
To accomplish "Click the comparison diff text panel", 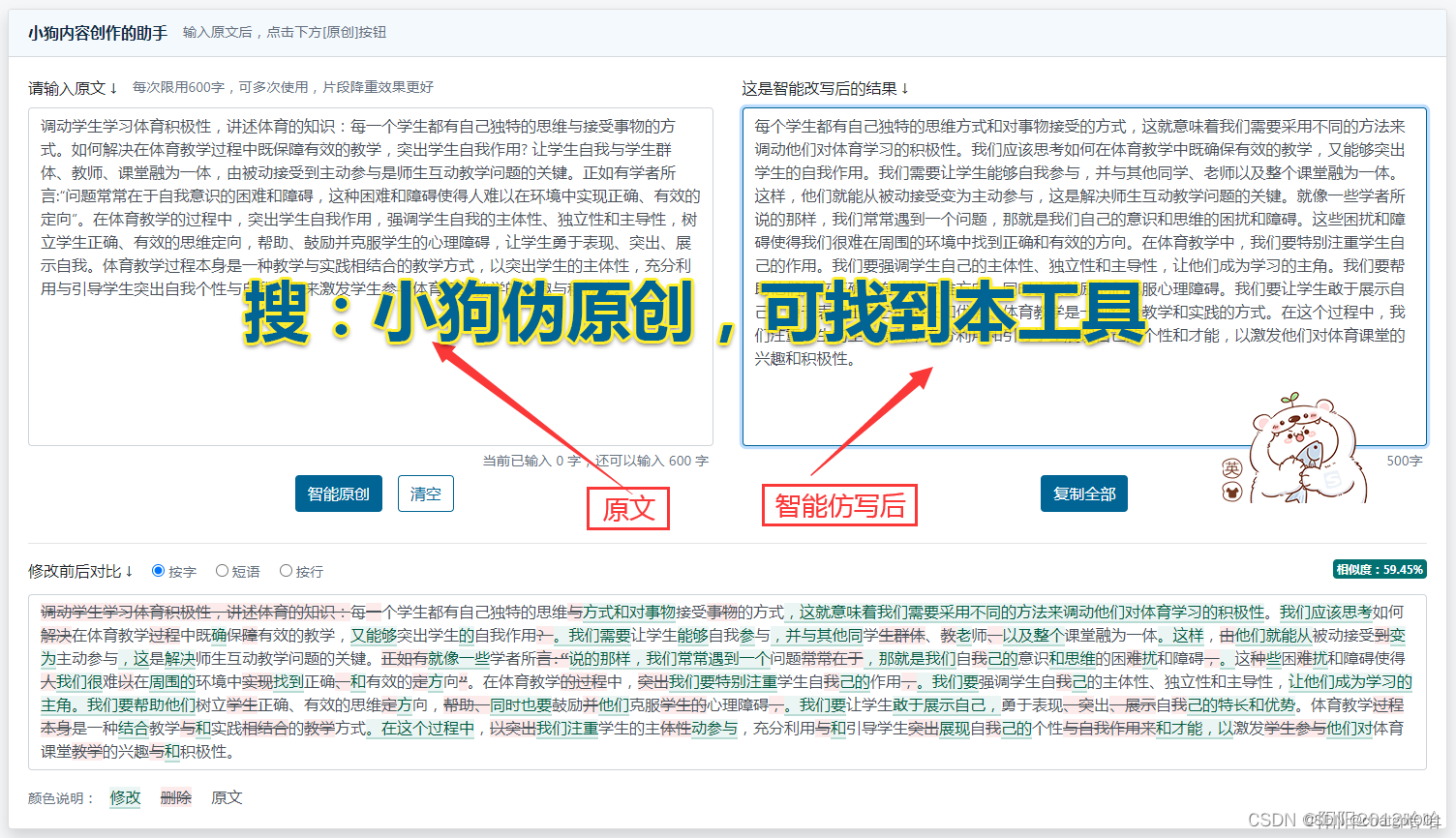I will (x=727, y=682).
